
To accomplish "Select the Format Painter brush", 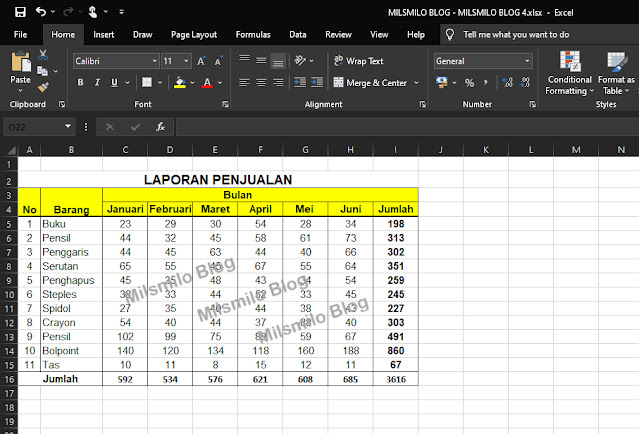I will (43, 87).
